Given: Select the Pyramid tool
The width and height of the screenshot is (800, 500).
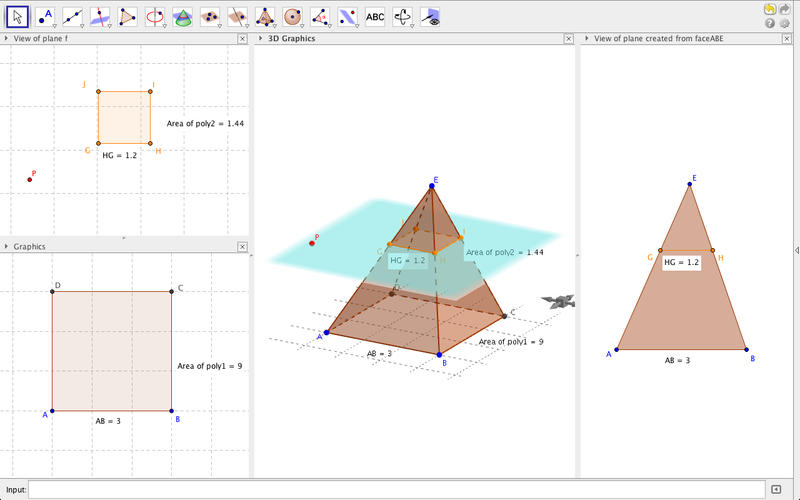Looking at the screenshot, I should 265,16.
